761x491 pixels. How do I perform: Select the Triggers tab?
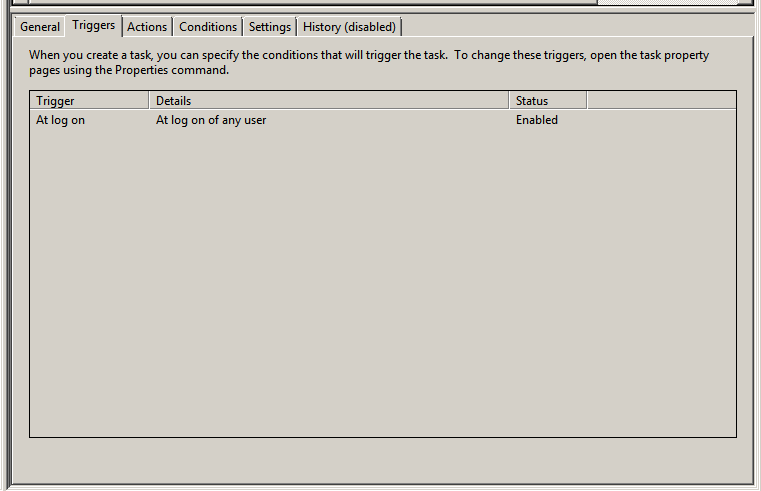pos(94,25)
